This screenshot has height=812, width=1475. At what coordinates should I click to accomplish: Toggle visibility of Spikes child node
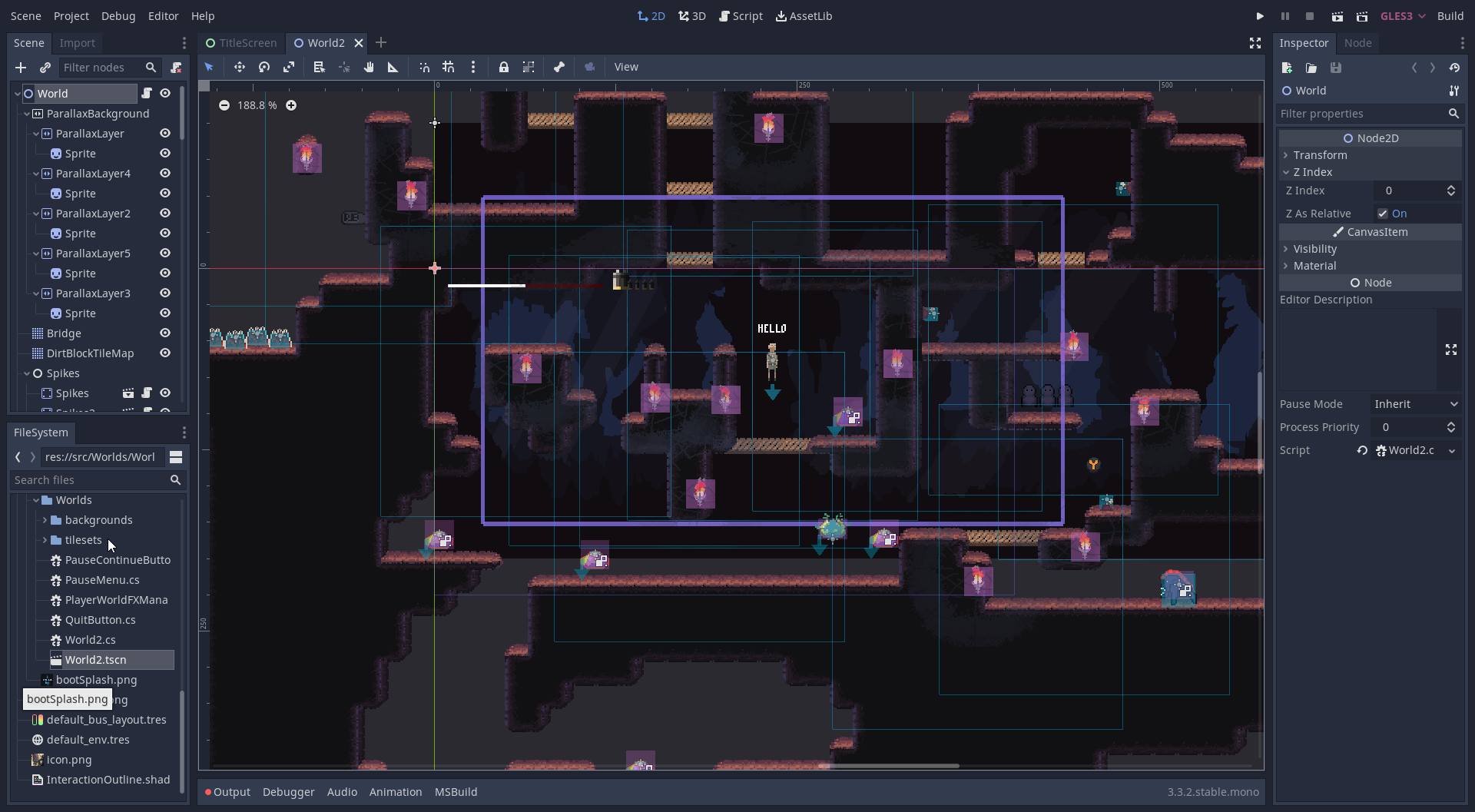click(165, 393)
